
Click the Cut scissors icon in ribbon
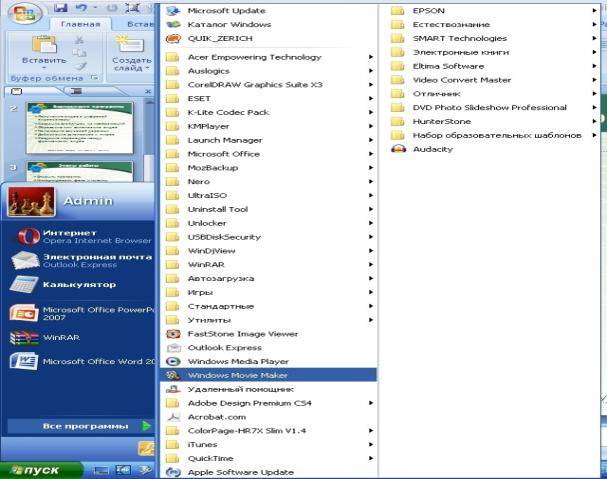tap(79, 40)
